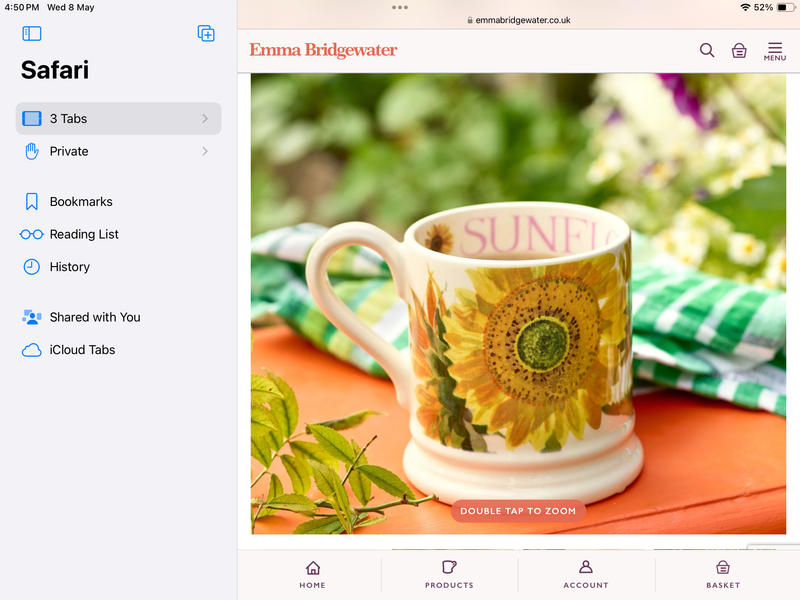This screenshot has width=800, height=600.
Task: Tap the Account person icon in bottom bar
Action: click(x=586, y=566)
